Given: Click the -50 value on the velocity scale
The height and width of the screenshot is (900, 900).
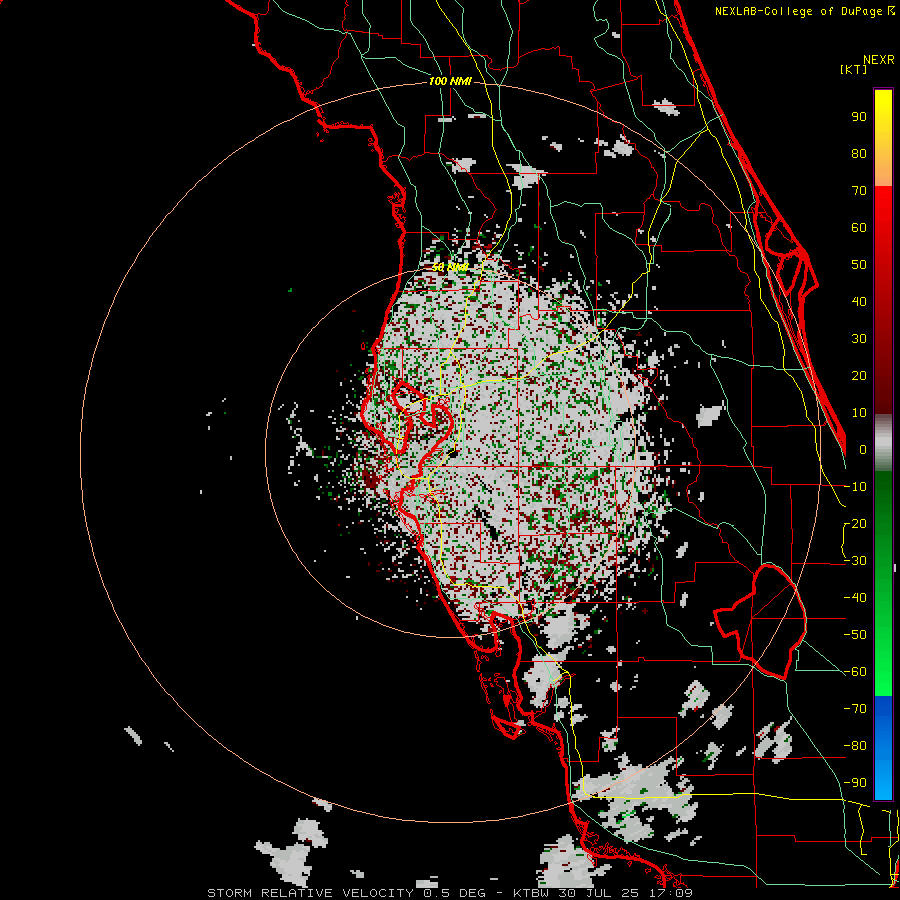Looking at the screenshot, I should click(855, 635).
